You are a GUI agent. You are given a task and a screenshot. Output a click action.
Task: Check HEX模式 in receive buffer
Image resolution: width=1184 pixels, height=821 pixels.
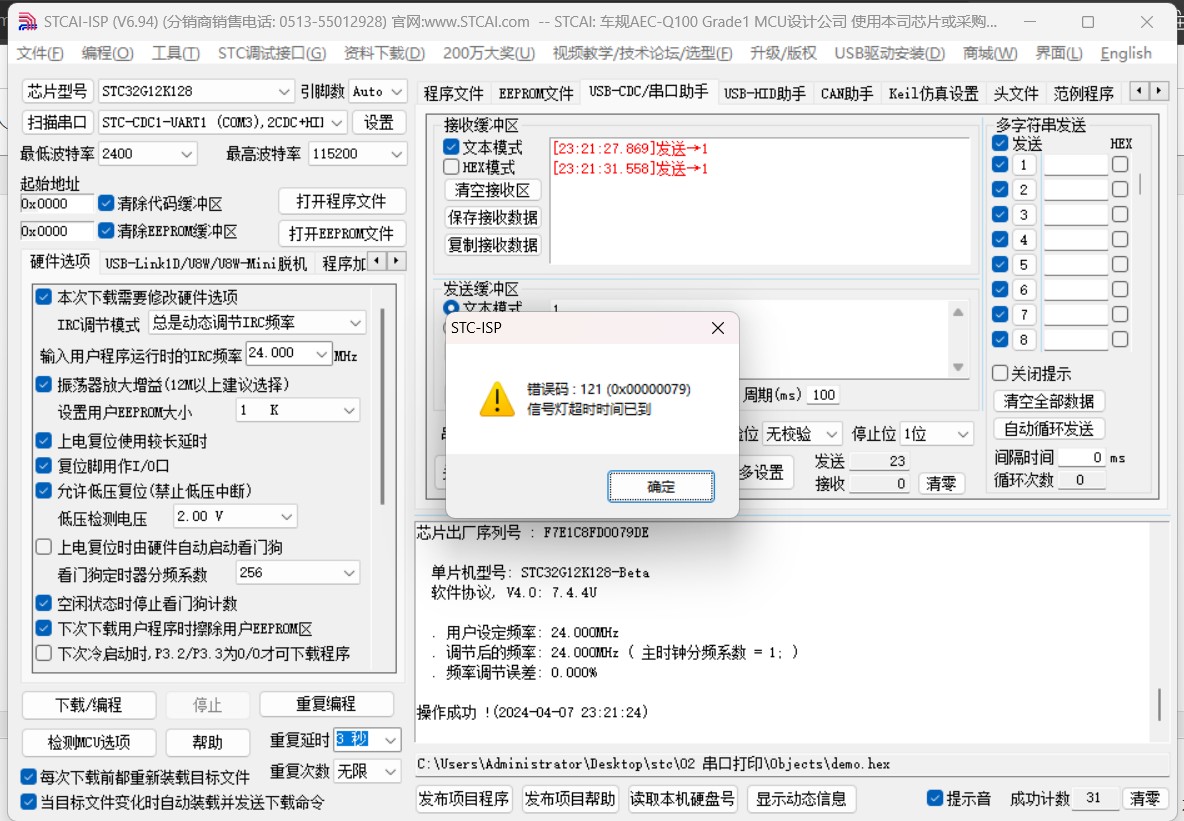pyautogui.click(x=452, y=167)
